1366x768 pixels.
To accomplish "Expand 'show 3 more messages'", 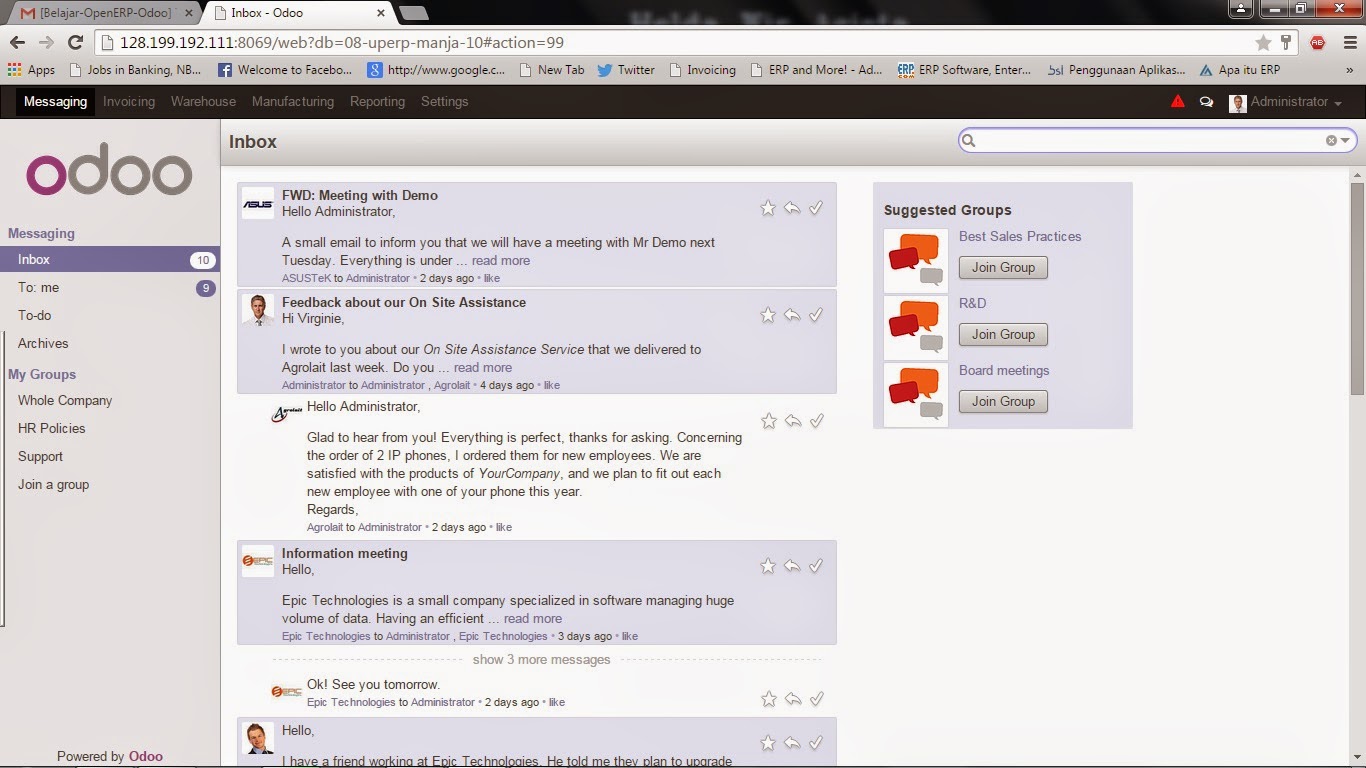I will 541,659.
